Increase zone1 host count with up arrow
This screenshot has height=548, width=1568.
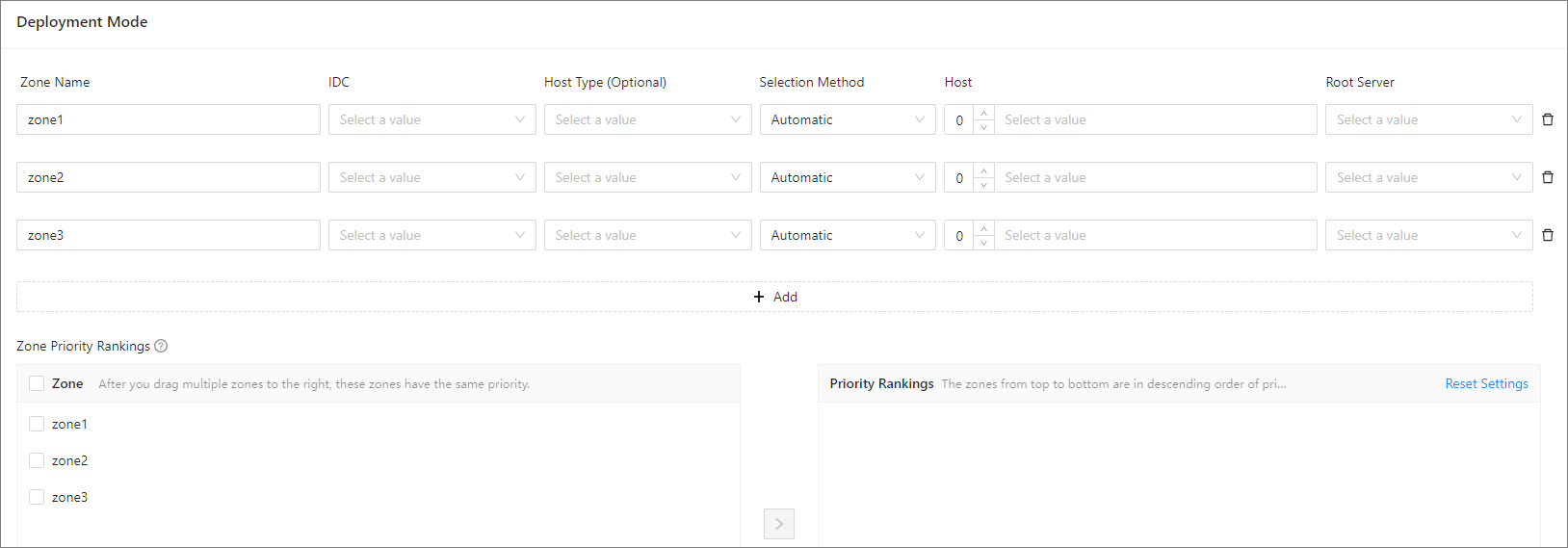[x=983, y=114]
